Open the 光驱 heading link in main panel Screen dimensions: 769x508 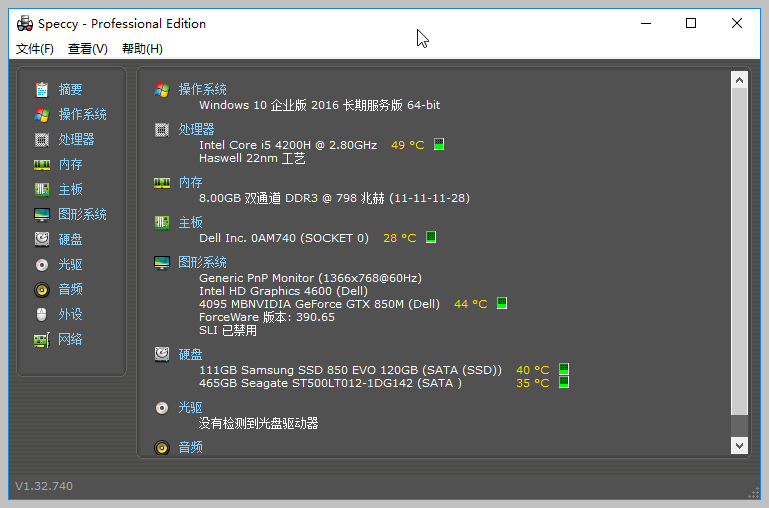click(x=190, y=407)
